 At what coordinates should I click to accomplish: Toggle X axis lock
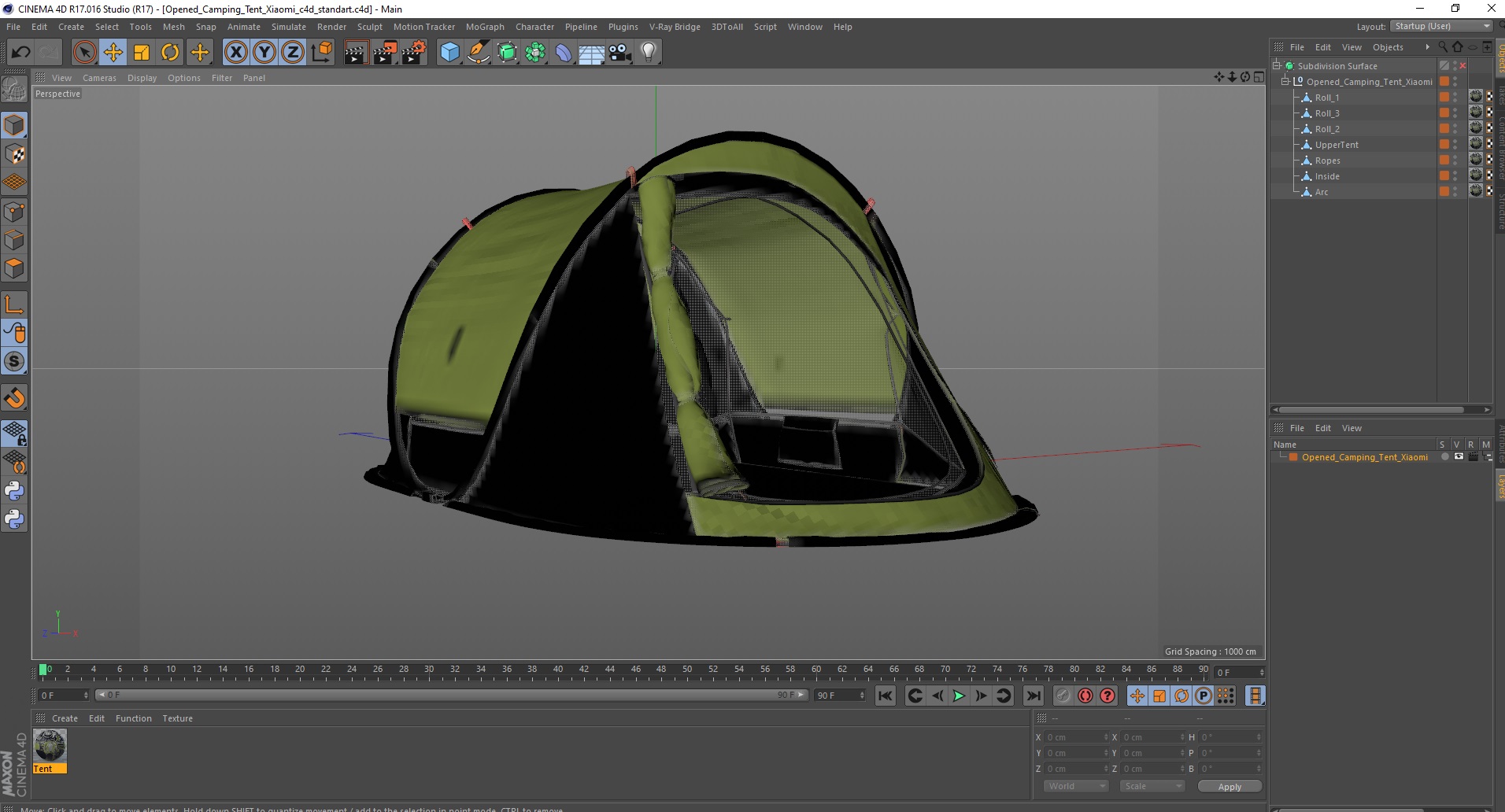pyautogui.click(x=236, y=53)
